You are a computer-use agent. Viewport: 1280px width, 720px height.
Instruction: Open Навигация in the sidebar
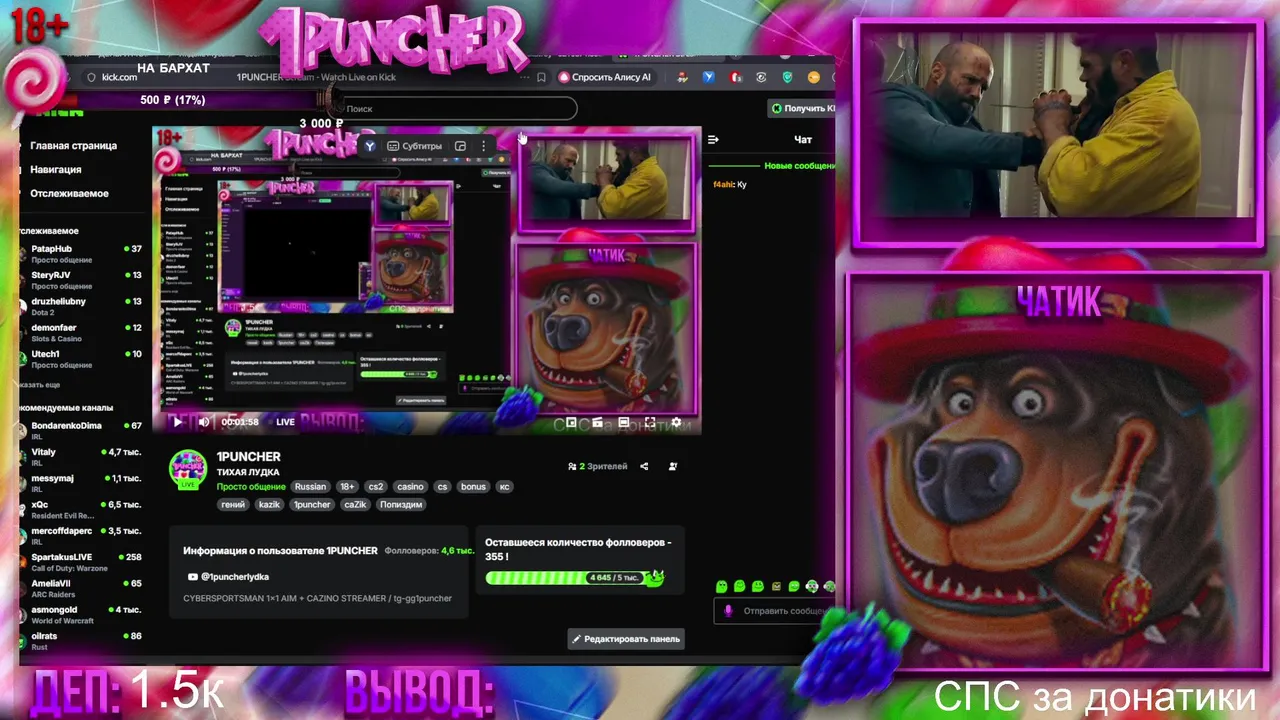pyautogui.click(x=56, y=170)
